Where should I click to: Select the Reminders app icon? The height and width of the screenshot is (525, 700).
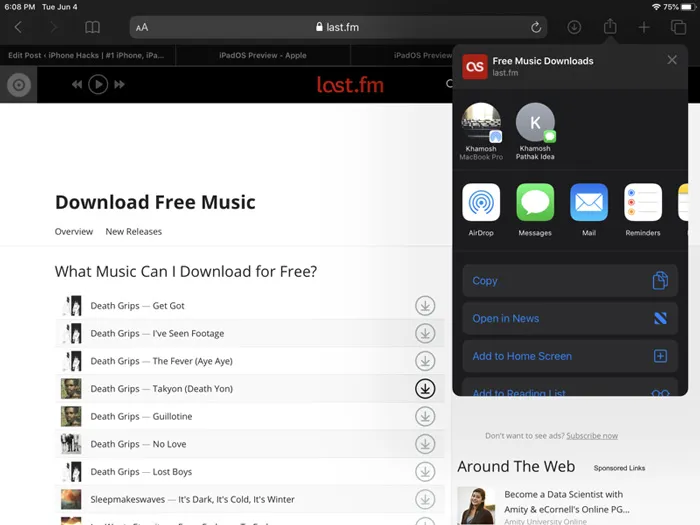pos(643,202)
